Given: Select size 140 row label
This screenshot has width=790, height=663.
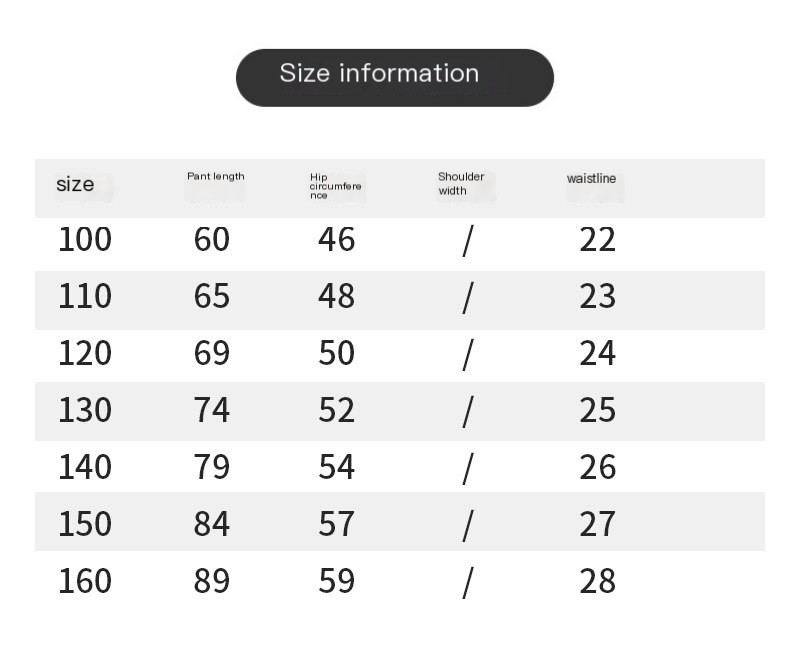Looking at the screenshot, I should [x=85, y=467].
